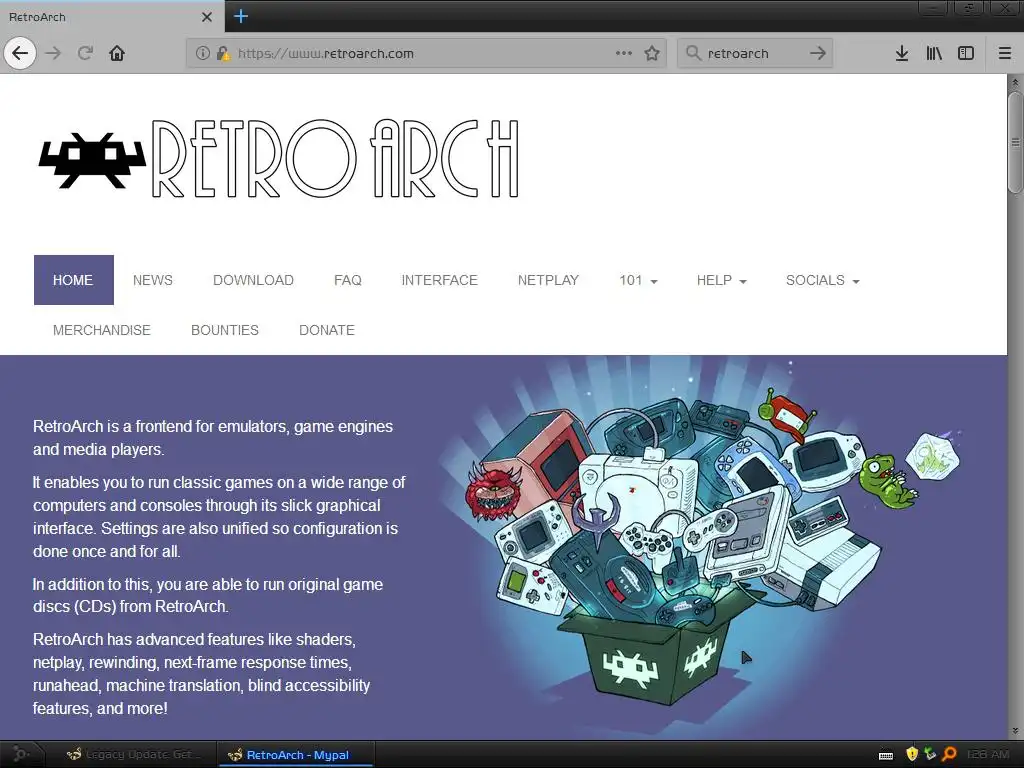Image resolution: width=1024 pixels, height=768 pixels.
Task: Open the INTERFACE page
Action: 440,280
